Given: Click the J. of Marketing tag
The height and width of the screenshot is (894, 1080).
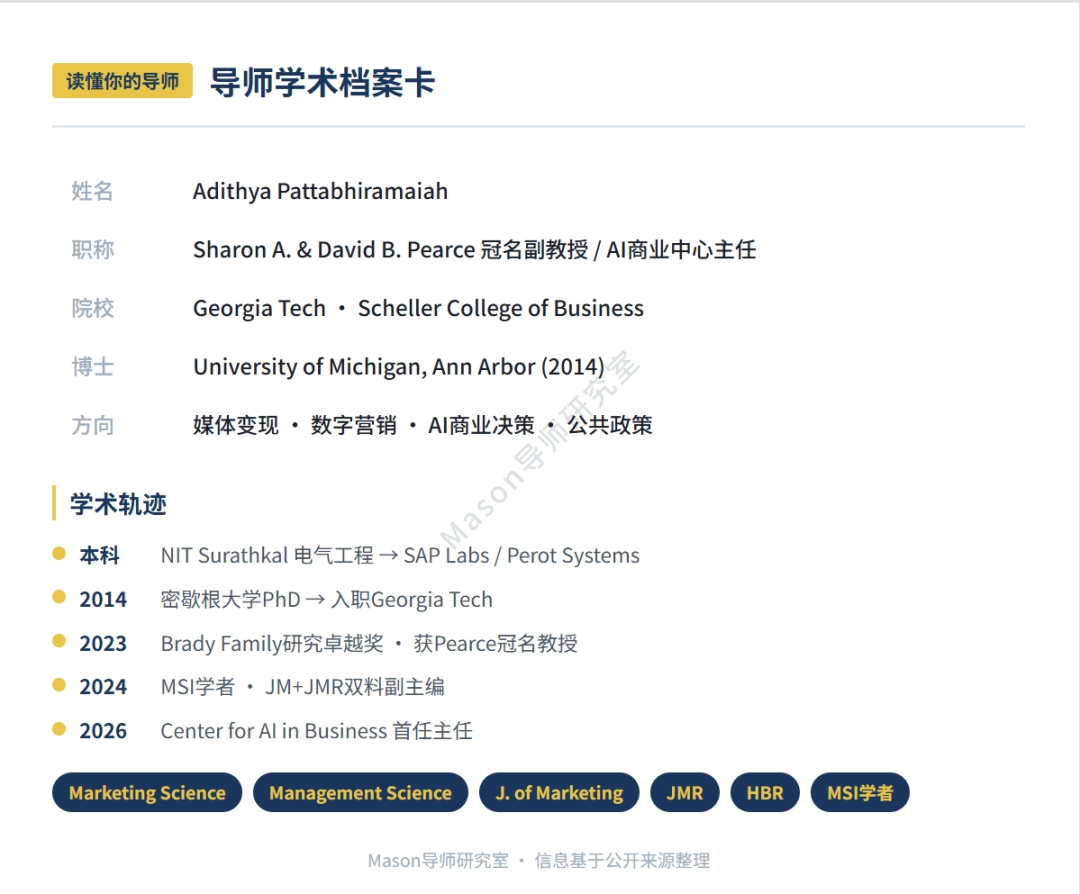Looking at the screenshot, I should pos(559,793).
